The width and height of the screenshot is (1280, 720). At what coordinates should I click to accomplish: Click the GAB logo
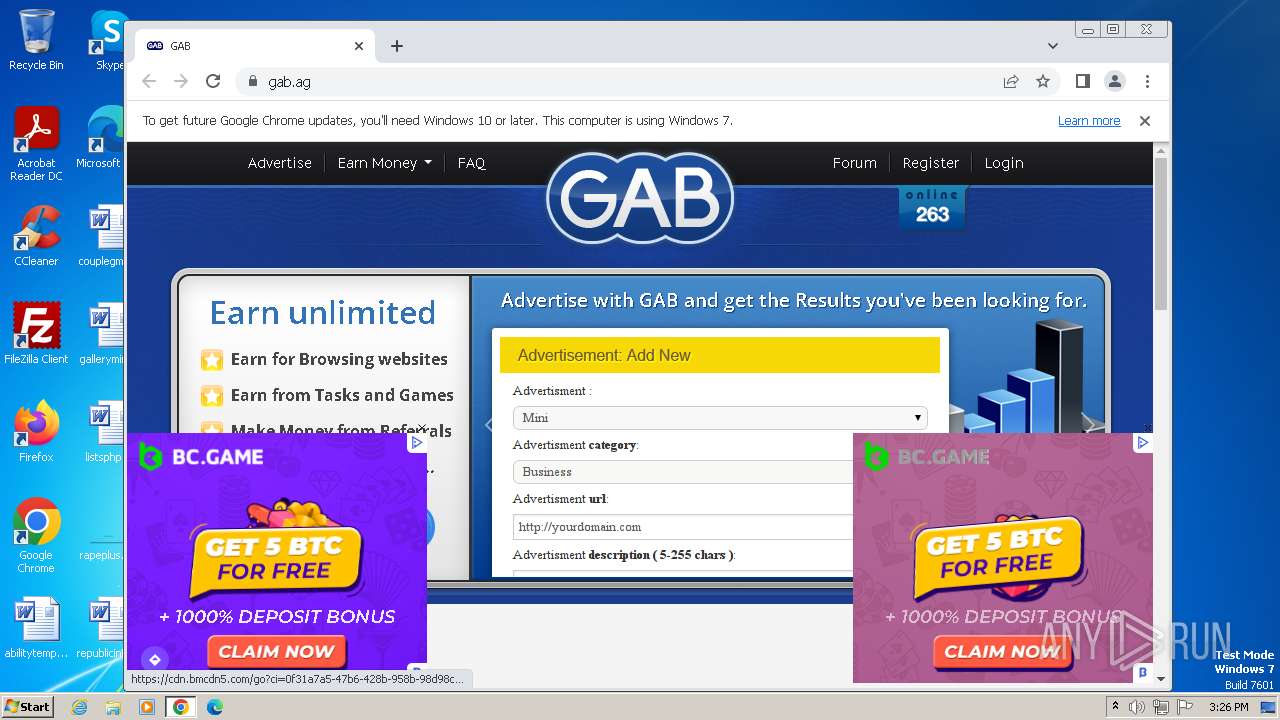[x=640, y=198]
